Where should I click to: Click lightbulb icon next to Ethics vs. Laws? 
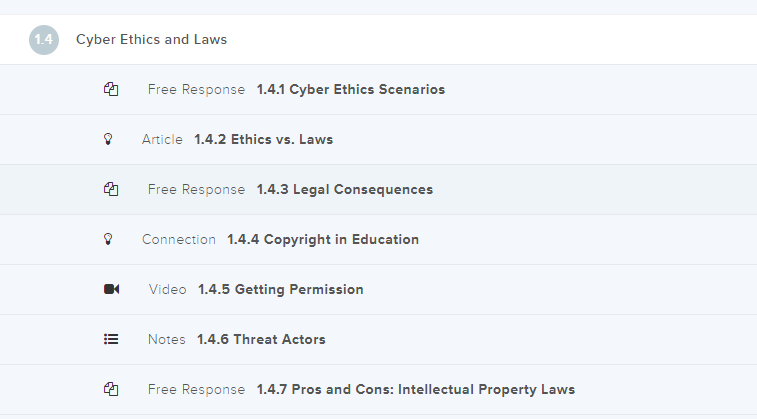tap(109, 140)
